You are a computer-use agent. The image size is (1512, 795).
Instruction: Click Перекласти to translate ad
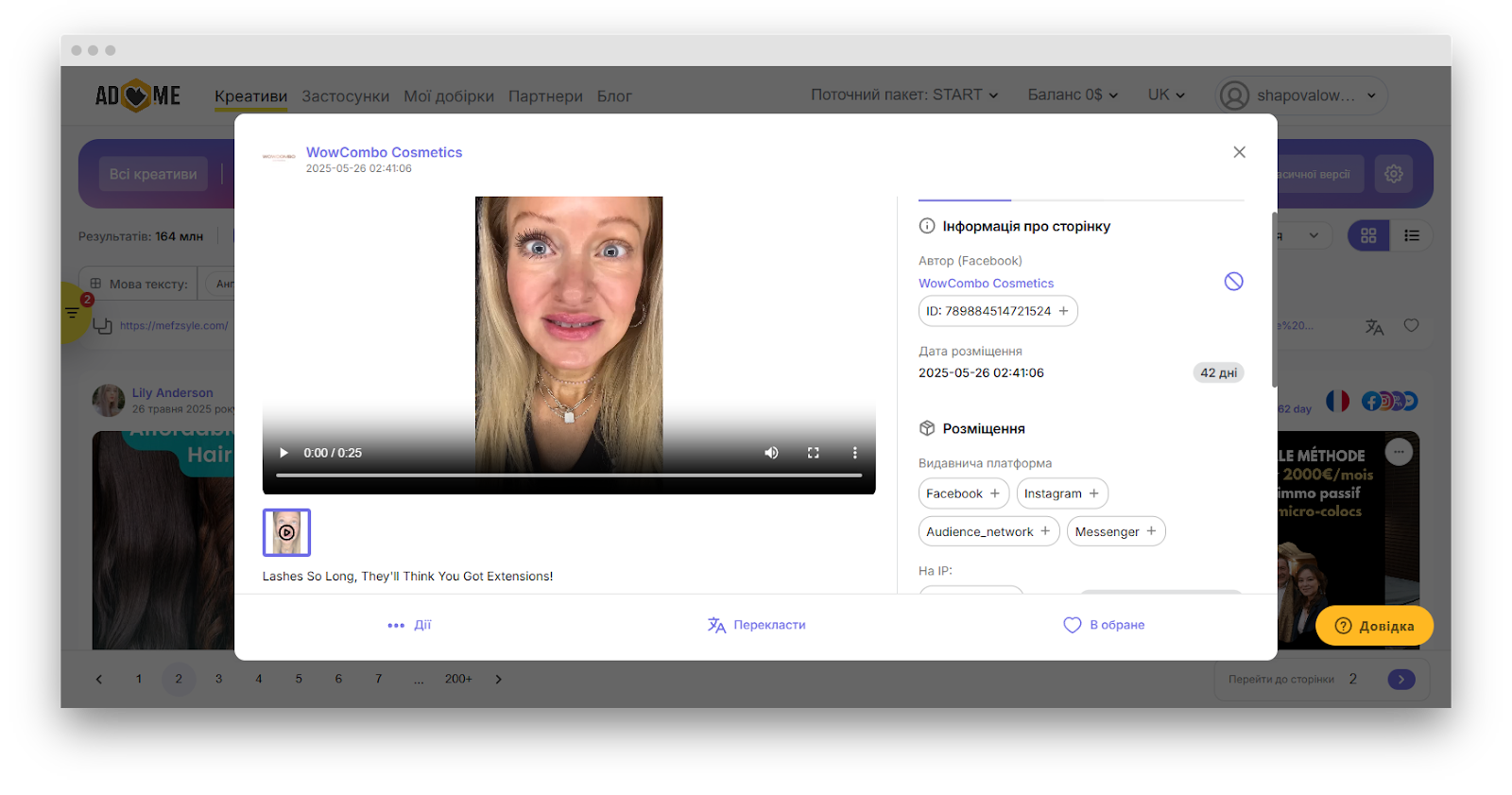(x=757, y=625)
